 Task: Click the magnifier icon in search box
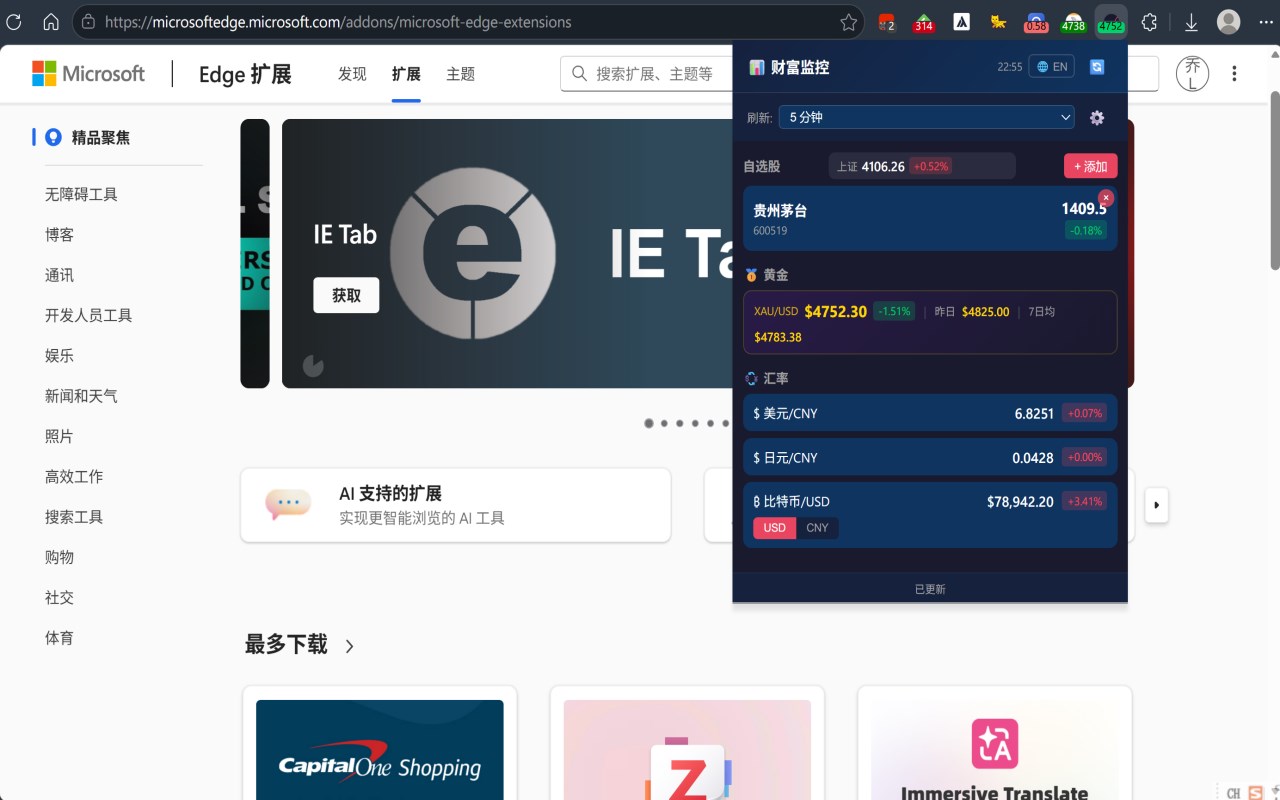point(580,73)
